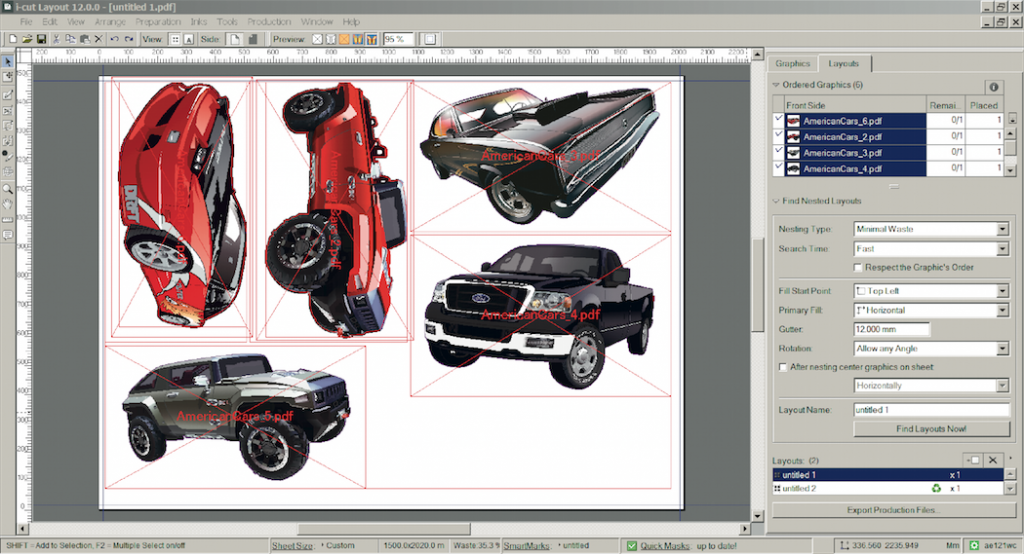Click the Delete X icon in the toolbar
1024x554 pixels.
(x=99, y=39)
